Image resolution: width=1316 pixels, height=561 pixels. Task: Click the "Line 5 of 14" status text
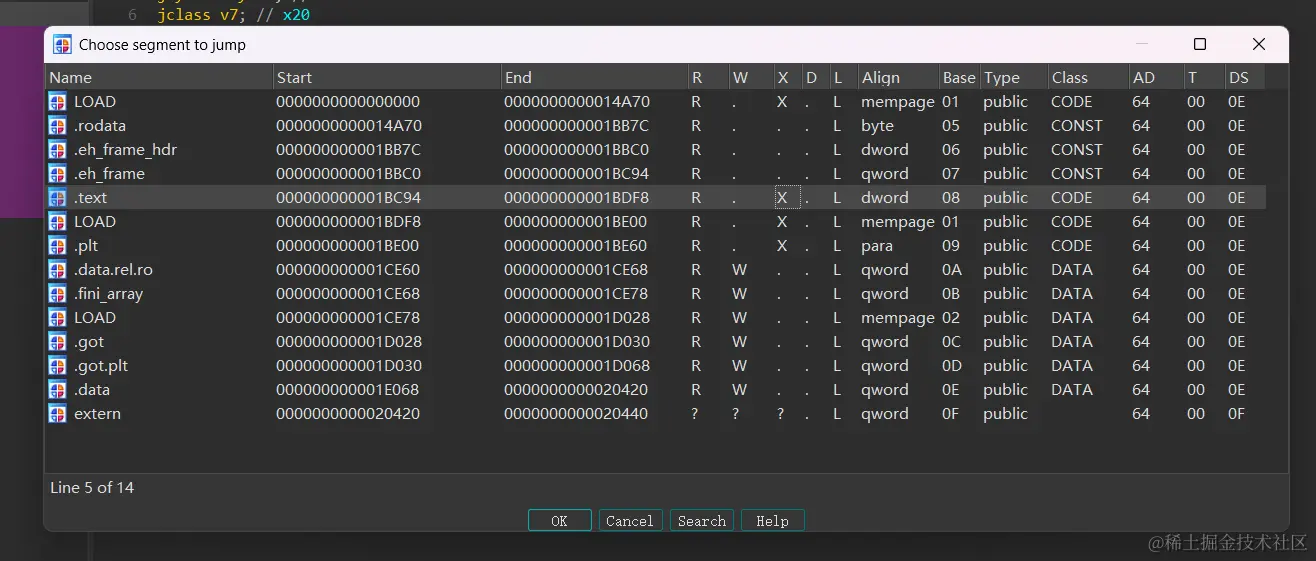[92, 488]
